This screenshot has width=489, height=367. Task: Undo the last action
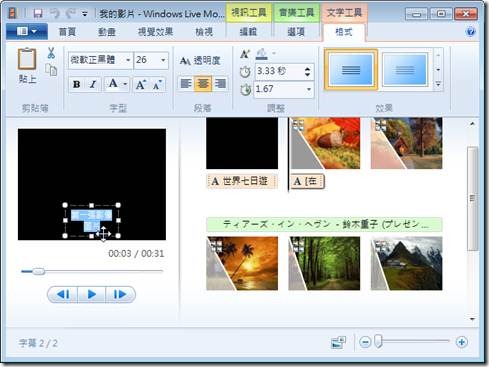55,13
